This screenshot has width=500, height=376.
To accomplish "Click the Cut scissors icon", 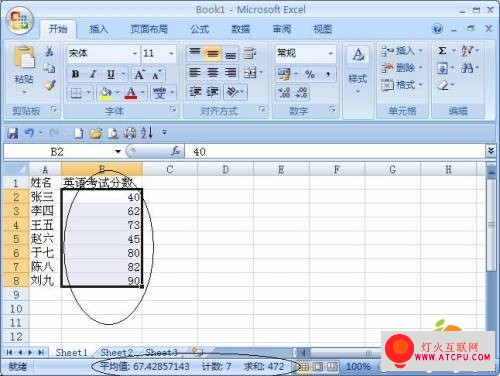I will tap(49, 52).
